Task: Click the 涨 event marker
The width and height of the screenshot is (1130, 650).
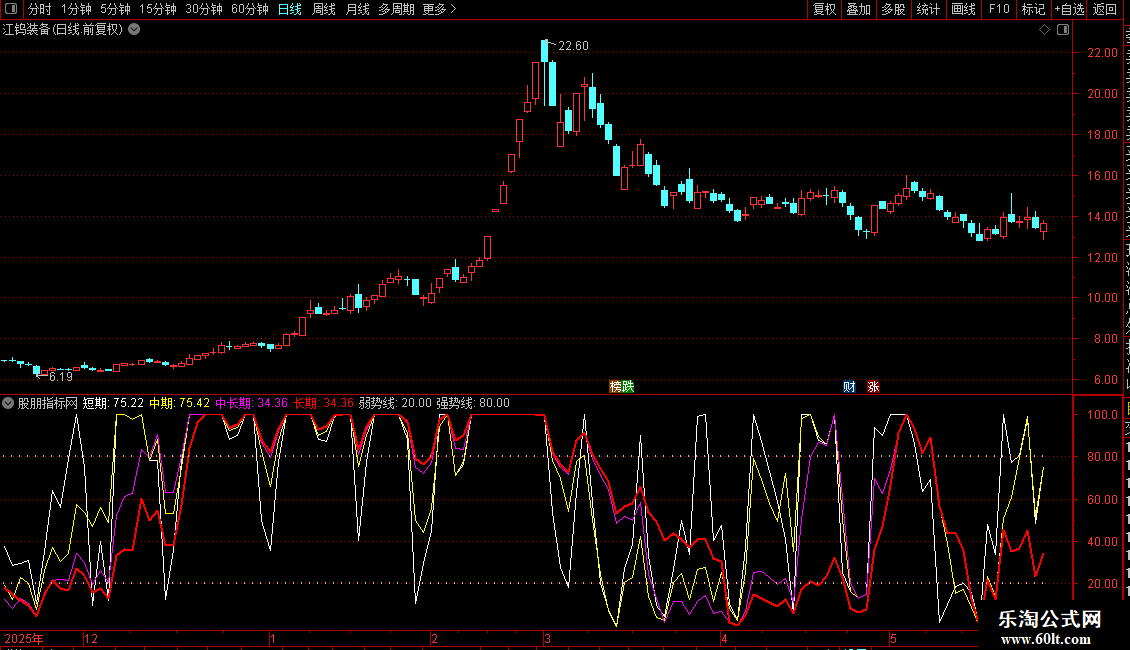Action: (x=873, y=387)
